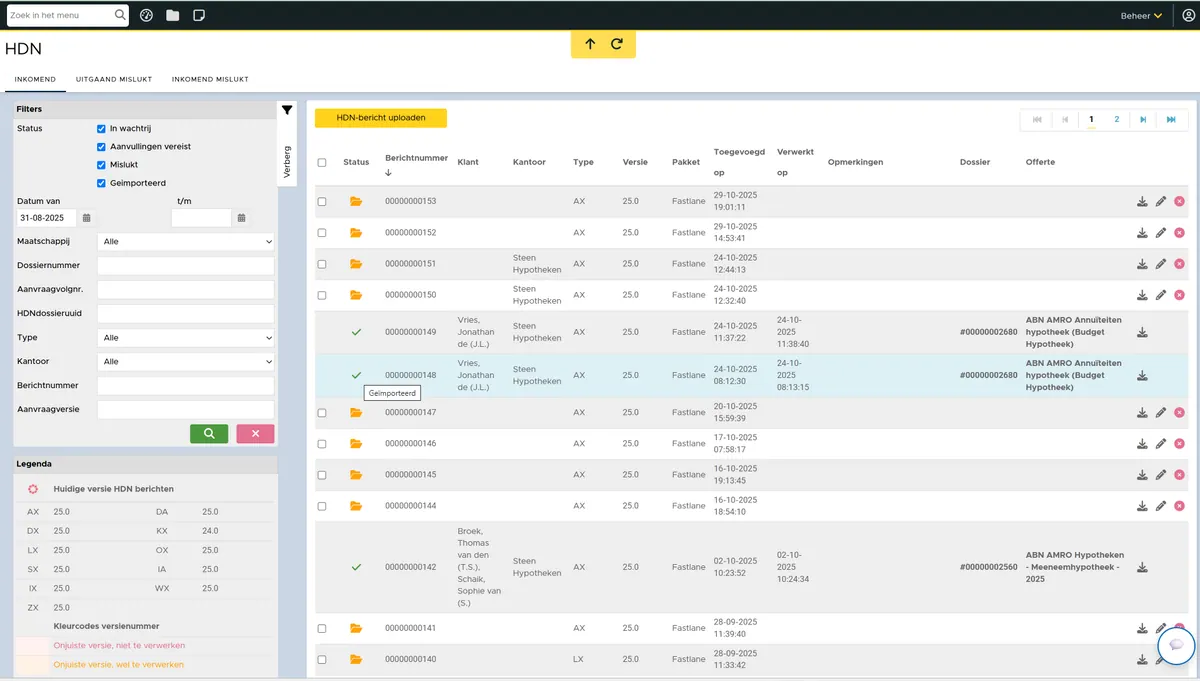The height and width of the screenshot is (681, 1200).
Task: Apply filters with green search button
Action: (209, 434)
